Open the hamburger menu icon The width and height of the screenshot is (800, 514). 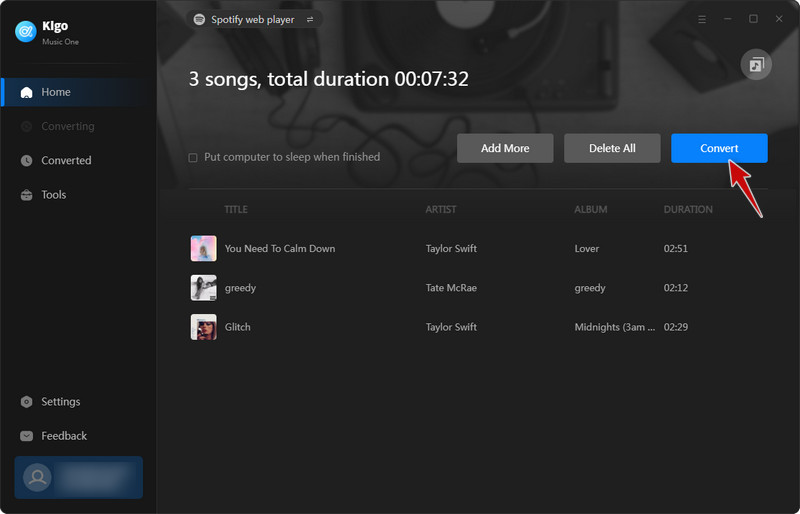(702, 19)
